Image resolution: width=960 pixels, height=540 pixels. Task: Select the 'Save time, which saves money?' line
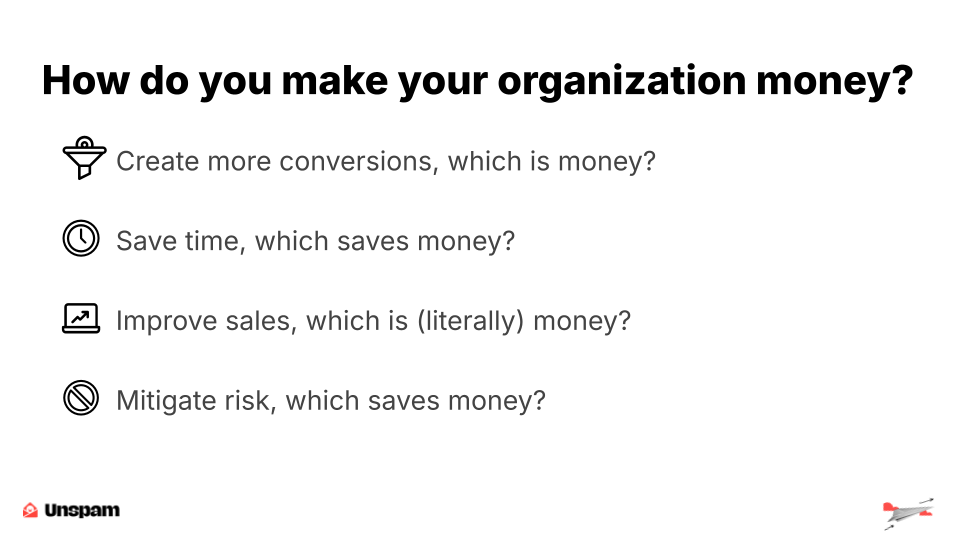click(x=315, y=241)
